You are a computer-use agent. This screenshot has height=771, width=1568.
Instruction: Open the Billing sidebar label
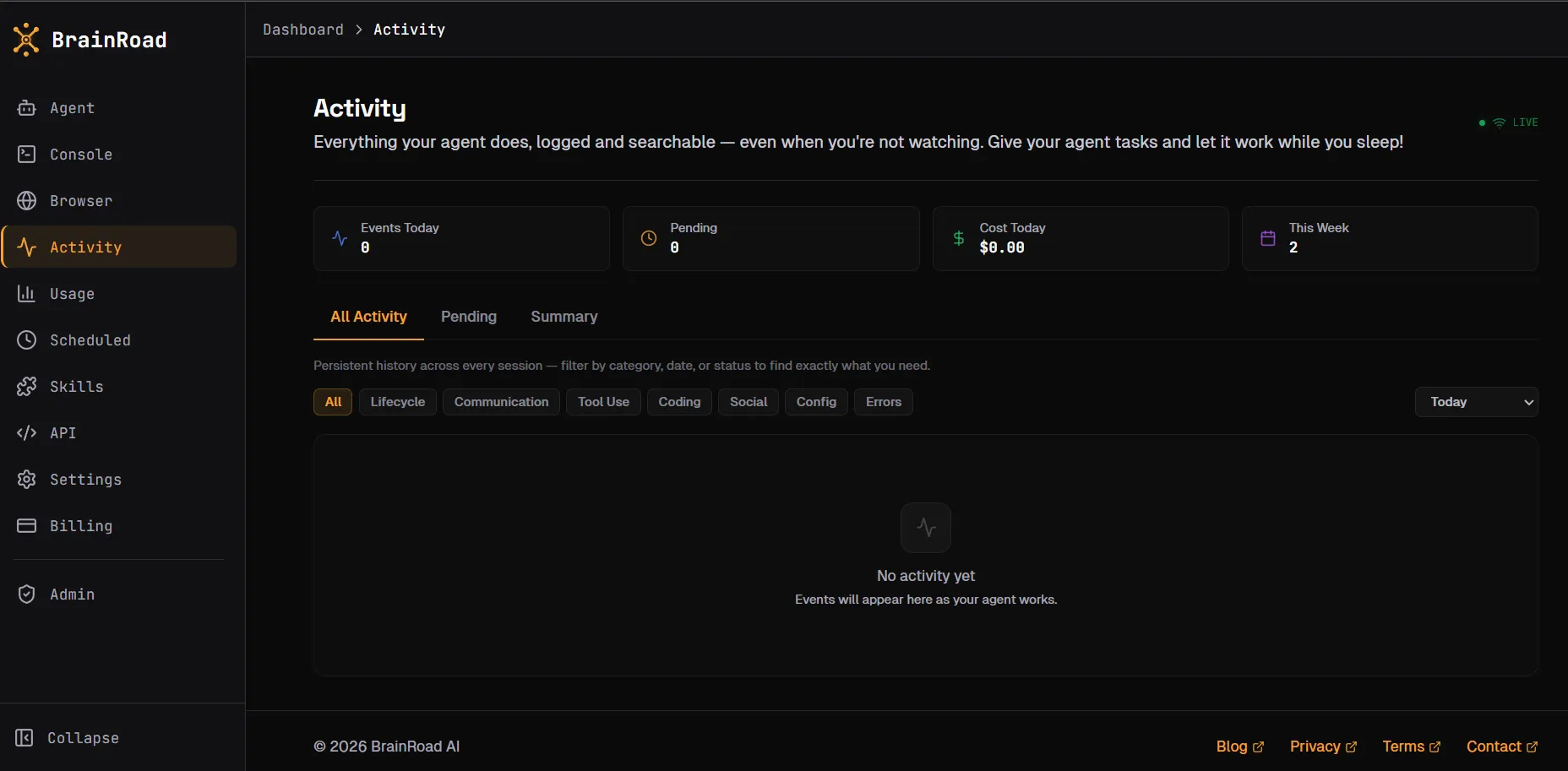click(81, 526)
